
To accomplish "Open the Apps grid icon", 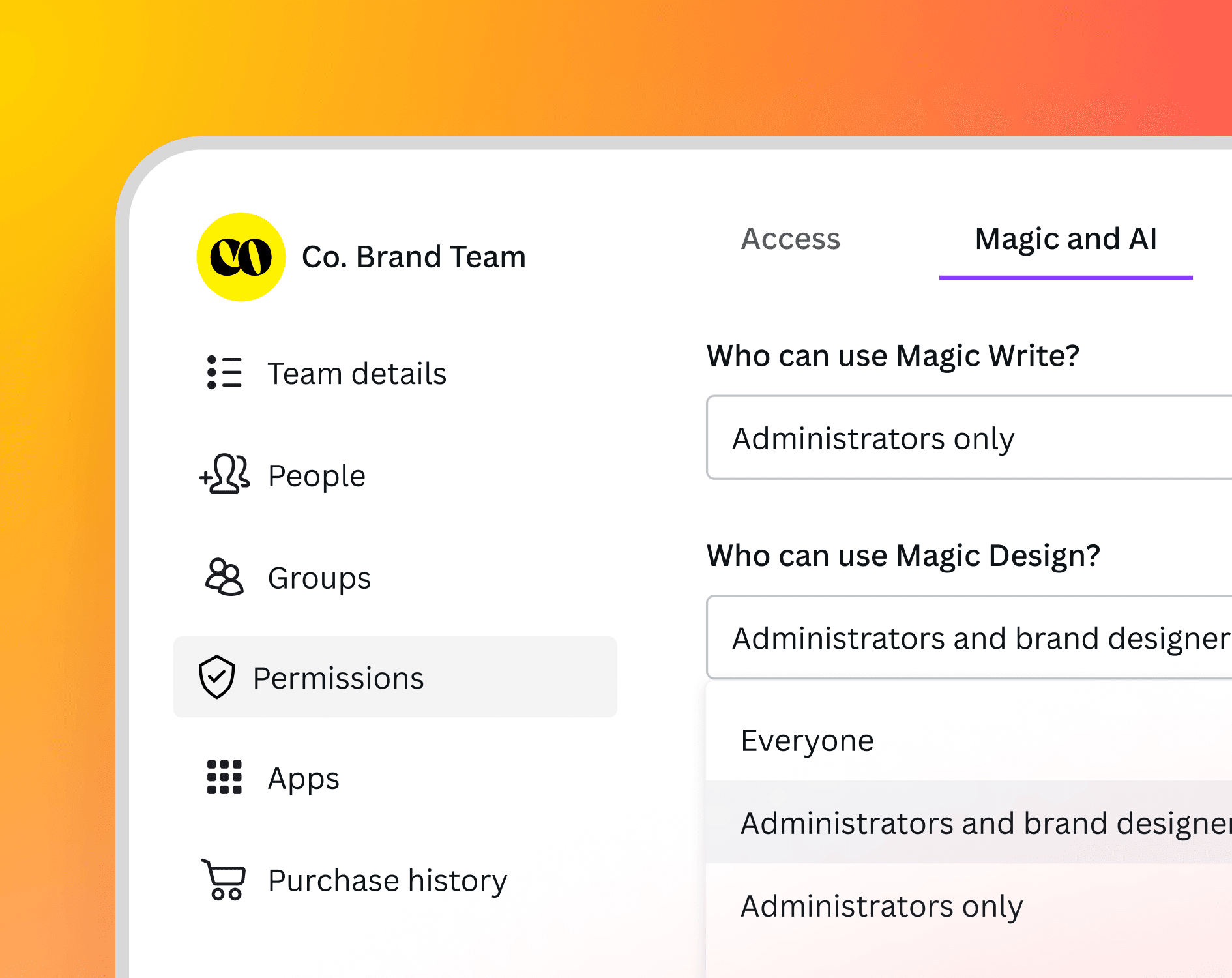I will point(224,777).
